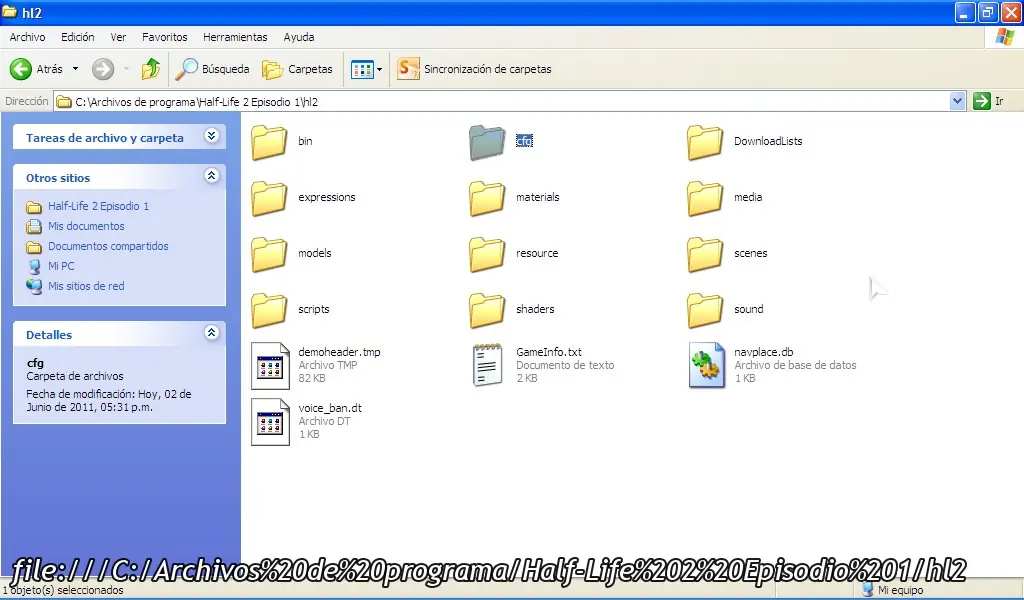Viewport: 1024px width, 600px height.
Task: Open the Búsqueda search tool
Action: pyautogui.click(x=212, y=69)
